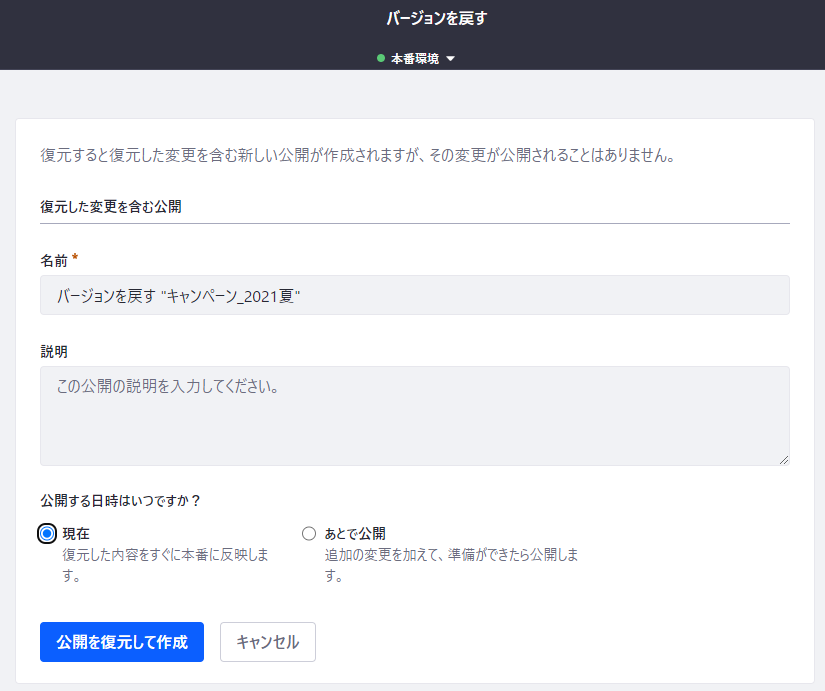Click the green status dot beside 本番環境
Screen dimensions: 825x691
point(381,59)
